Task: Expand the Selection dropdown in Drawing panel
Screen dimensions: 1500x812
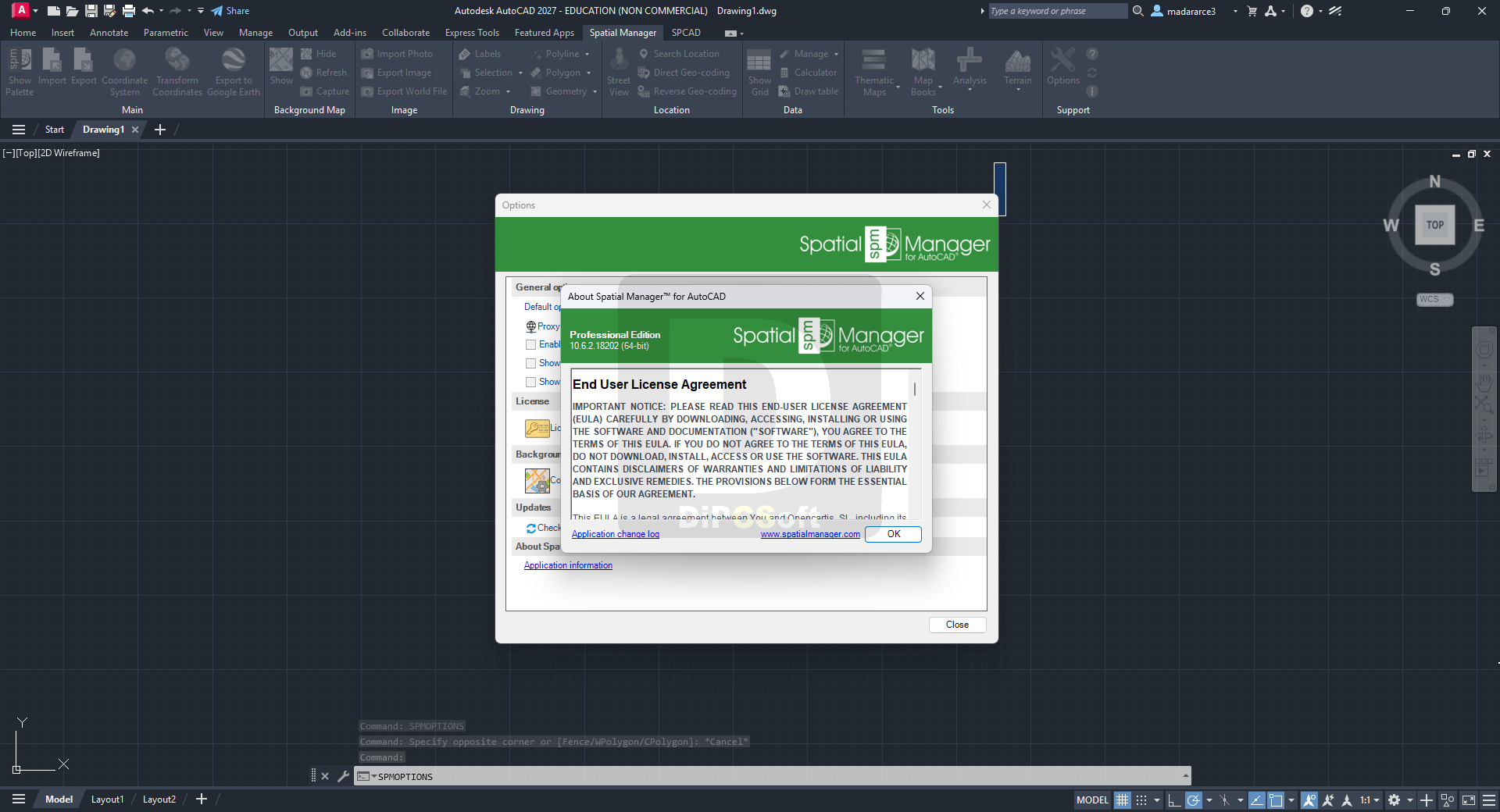Action: 520,73
